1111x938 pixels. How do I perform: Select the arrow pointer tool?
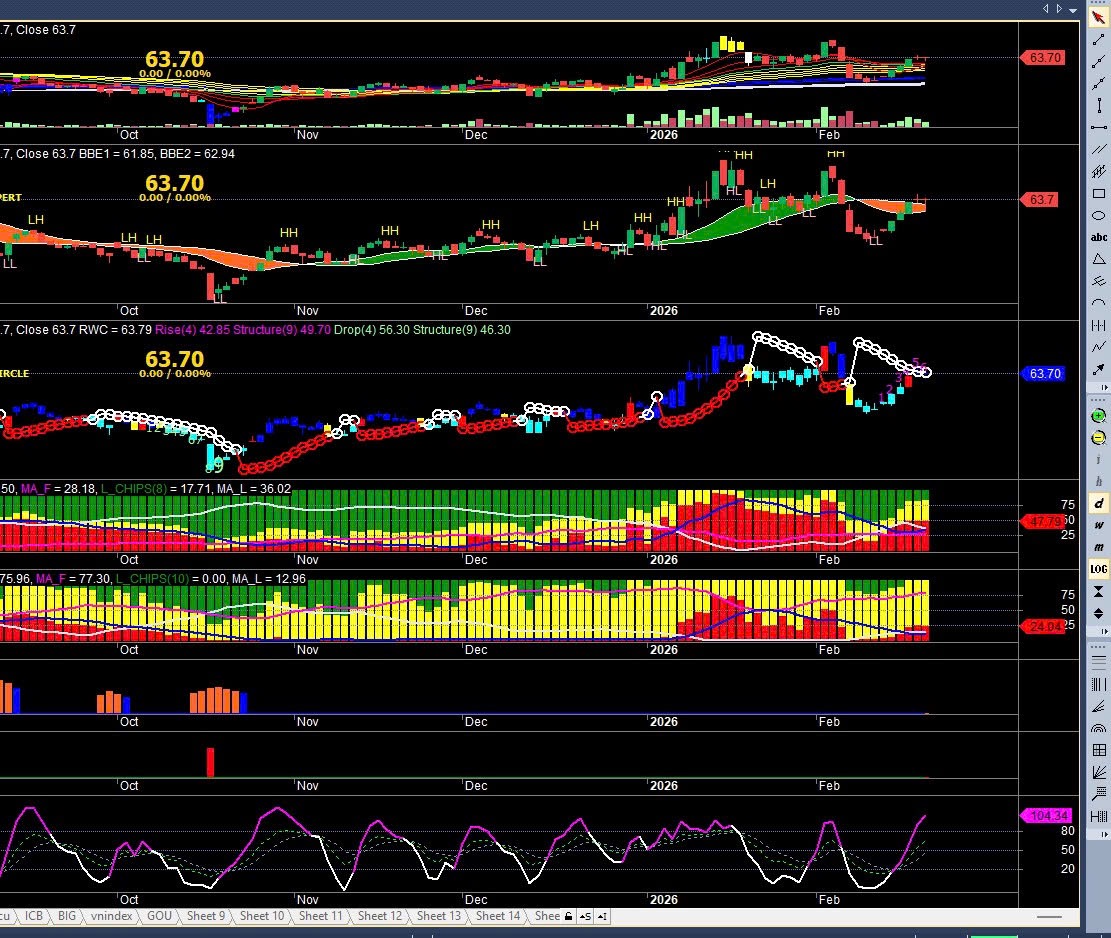(1098, 17)
